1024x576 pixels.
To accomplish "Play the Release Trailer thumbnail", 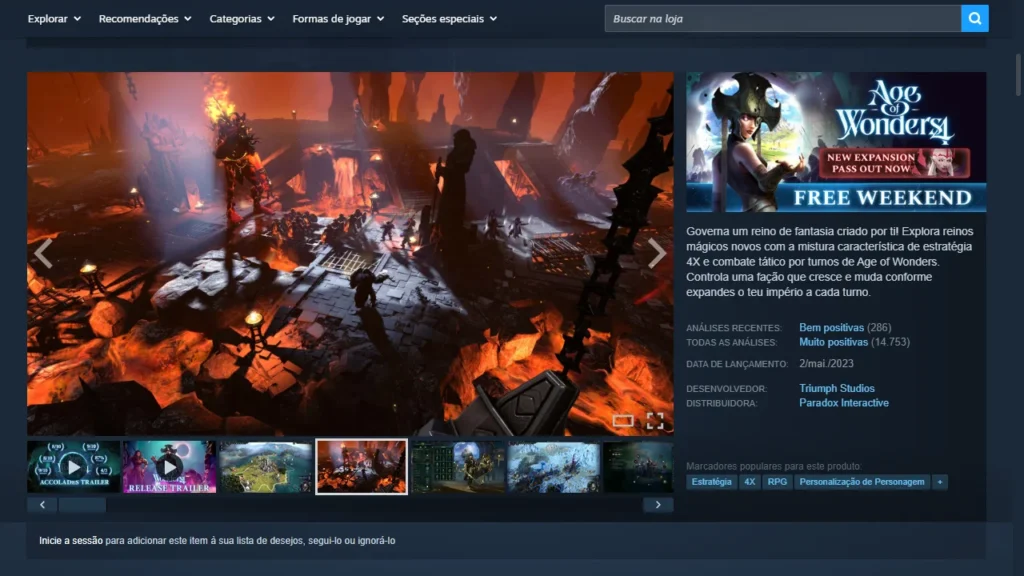I will 169,467.
